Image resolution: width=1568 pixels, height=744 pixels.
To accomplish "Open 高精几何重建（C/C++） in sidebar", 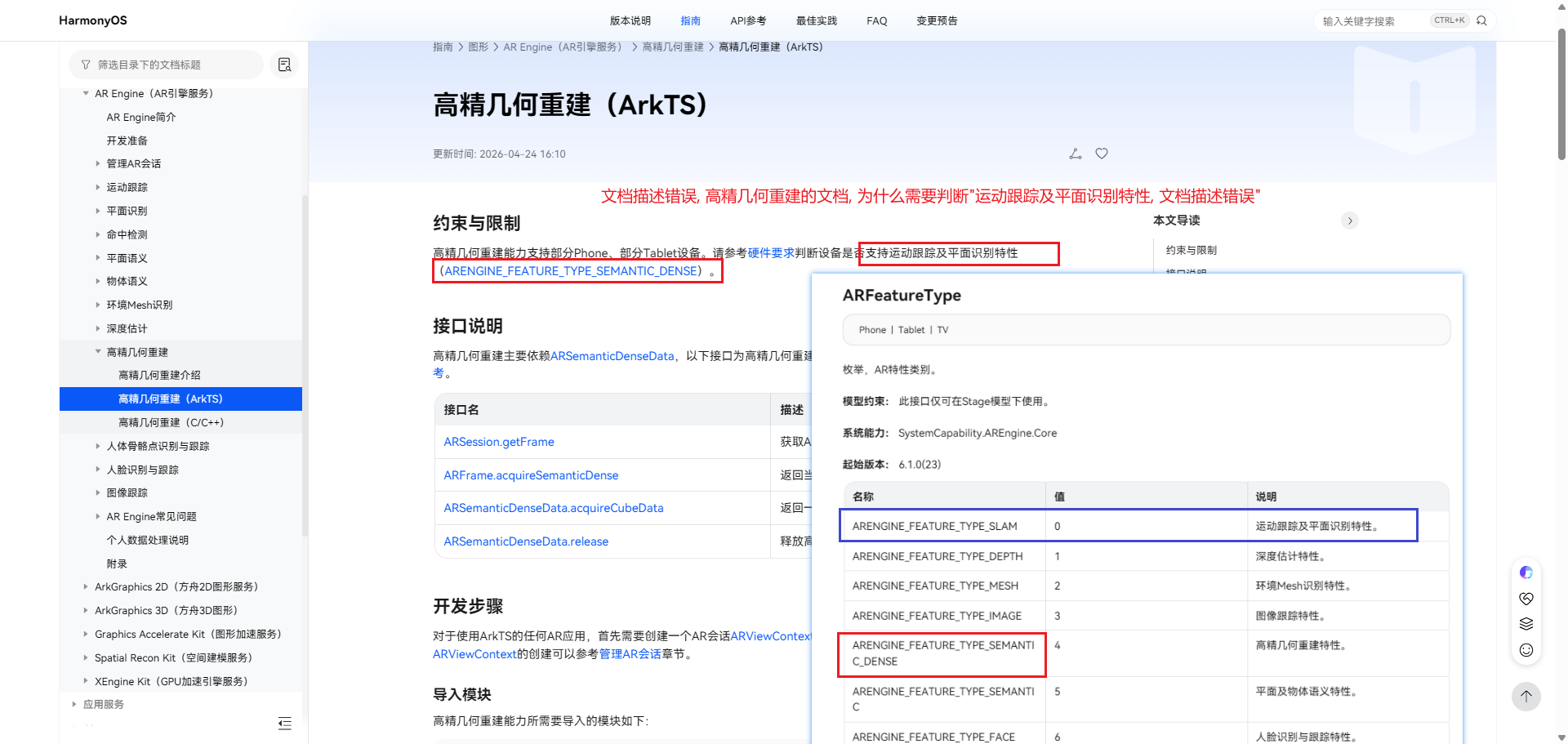I will tap(171, 422).
